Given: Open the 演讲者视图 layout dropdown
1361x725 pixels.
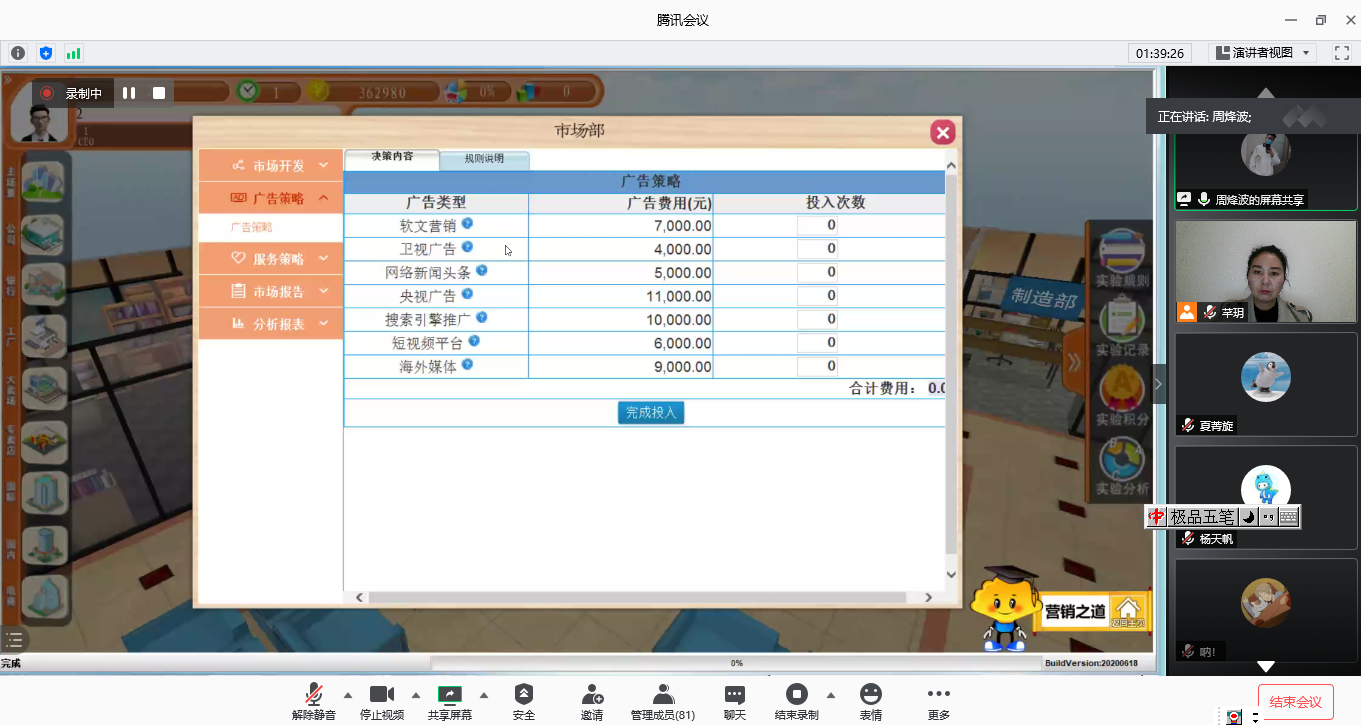Looking at the screenshot, I should 1262,53.
